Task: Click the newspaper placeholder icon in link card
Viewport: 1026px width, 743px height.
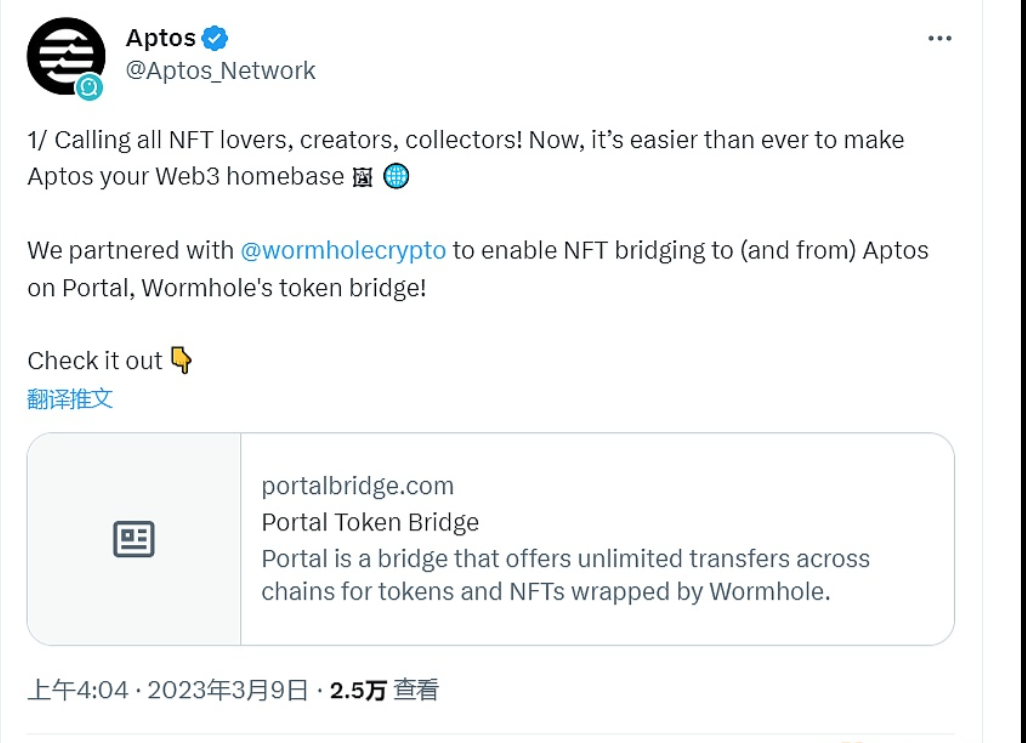Action: point(134,539)
